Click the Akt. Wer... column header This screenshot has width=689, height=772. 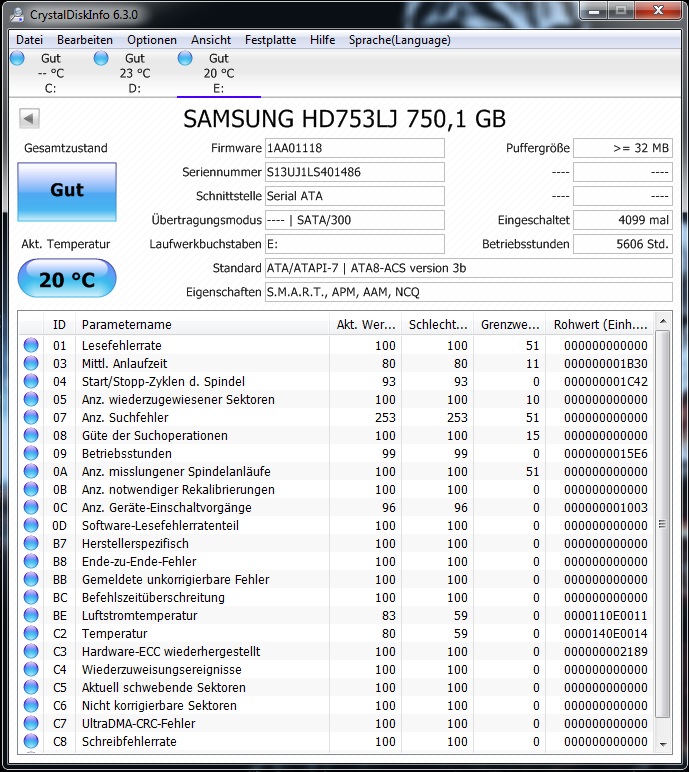(365, 324)
